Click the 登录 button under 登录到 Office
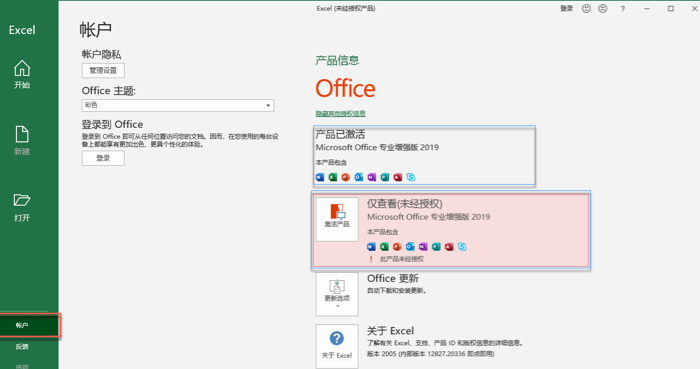Image resolution: width=700 pixels, height=369 pixels. pos(103,158)
